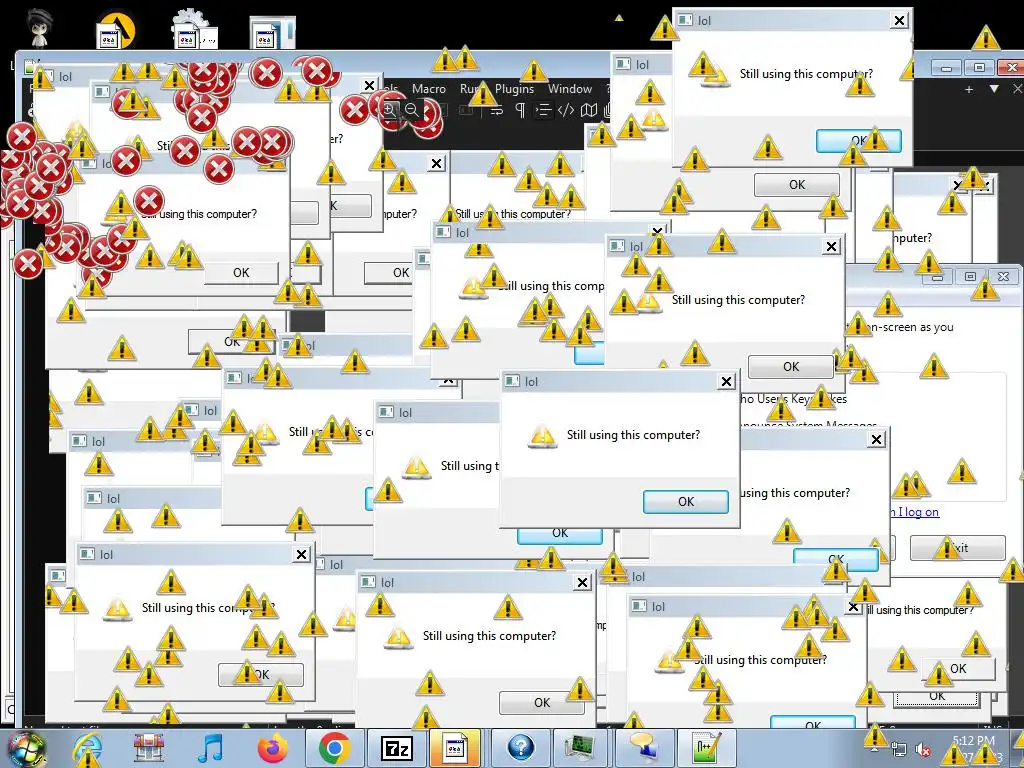
Task: Open the blue question mark Help icon
Action: [x=520, y=748]
